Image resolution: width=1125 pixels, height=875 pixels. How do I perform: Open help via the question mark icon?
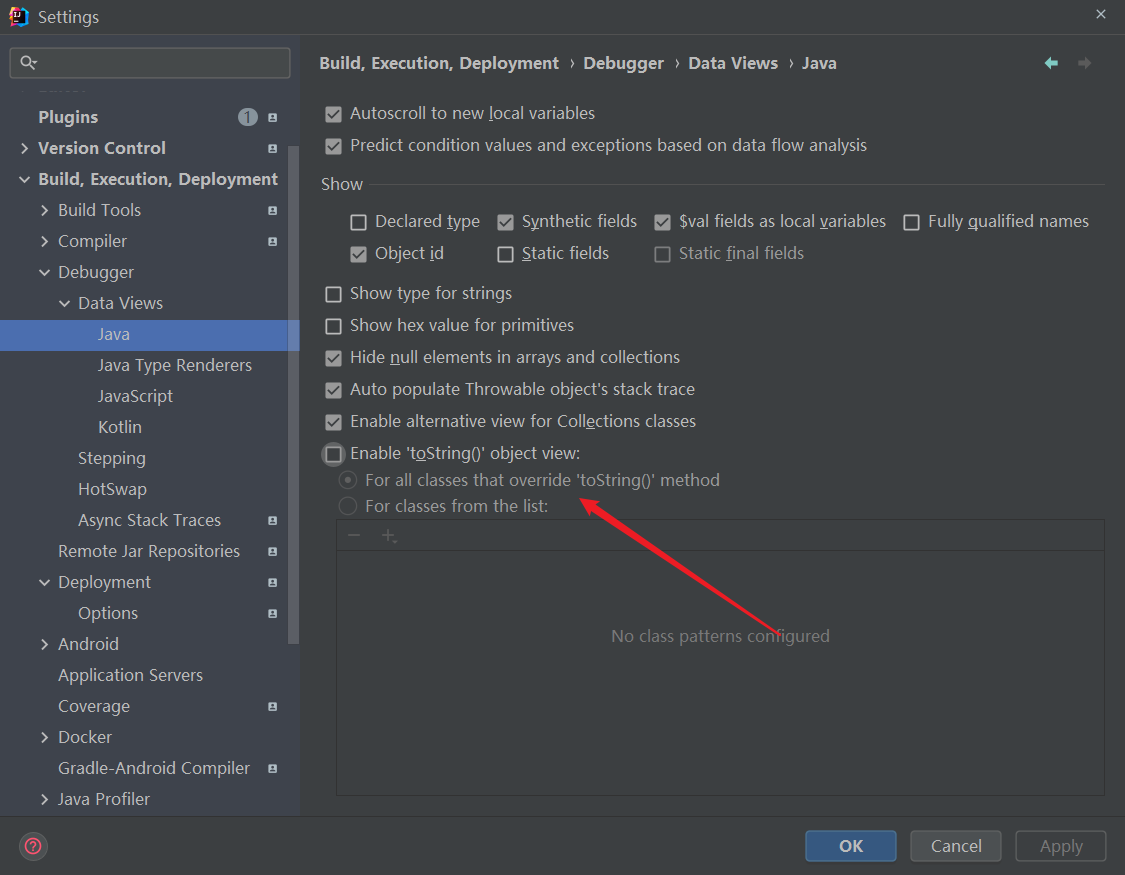[32, 846]
